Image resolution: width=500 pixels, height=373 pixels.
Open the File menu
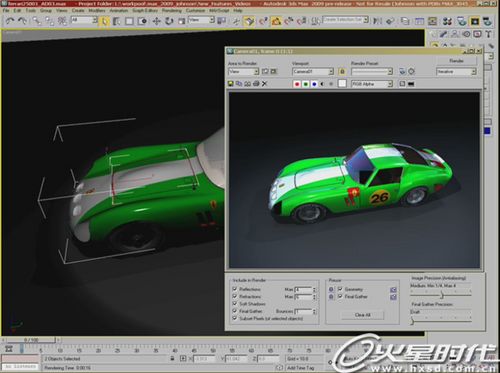[6, 11]
